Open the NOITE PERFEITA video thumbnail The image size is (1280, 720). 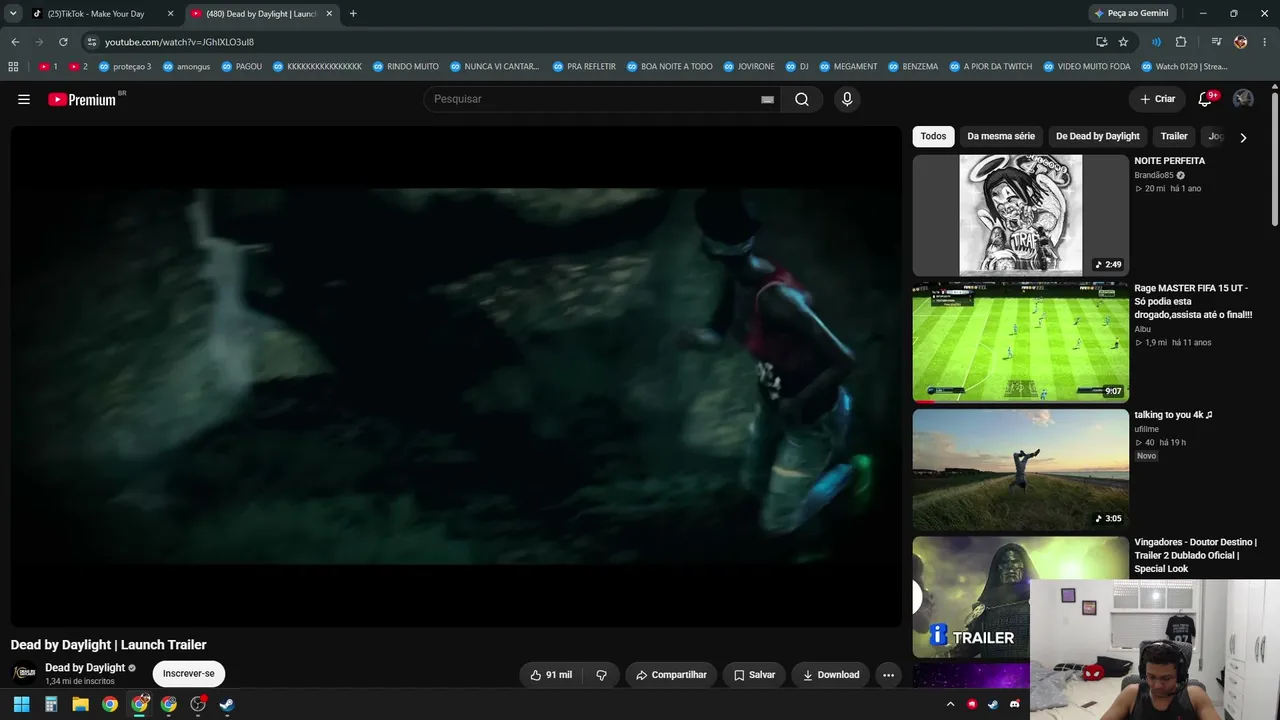1020,215
